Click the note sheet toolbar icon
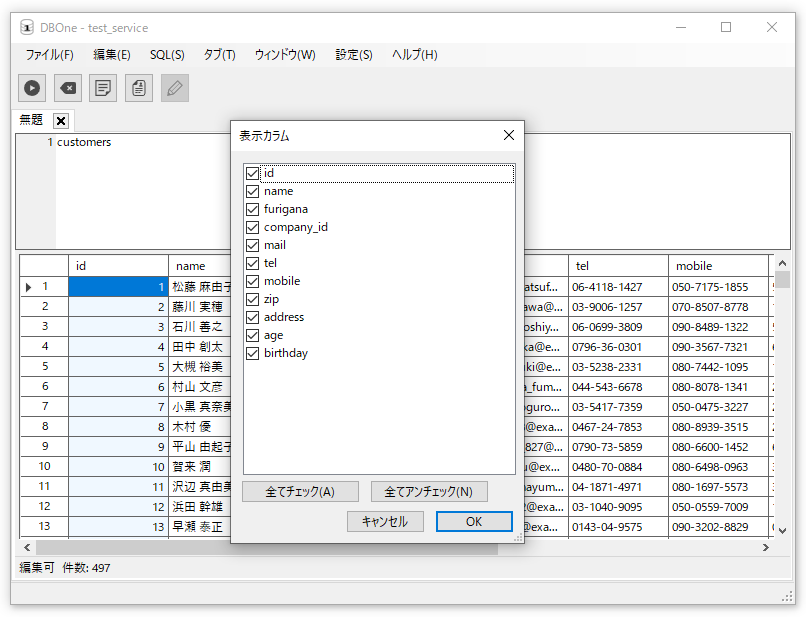 pos(103,88)
